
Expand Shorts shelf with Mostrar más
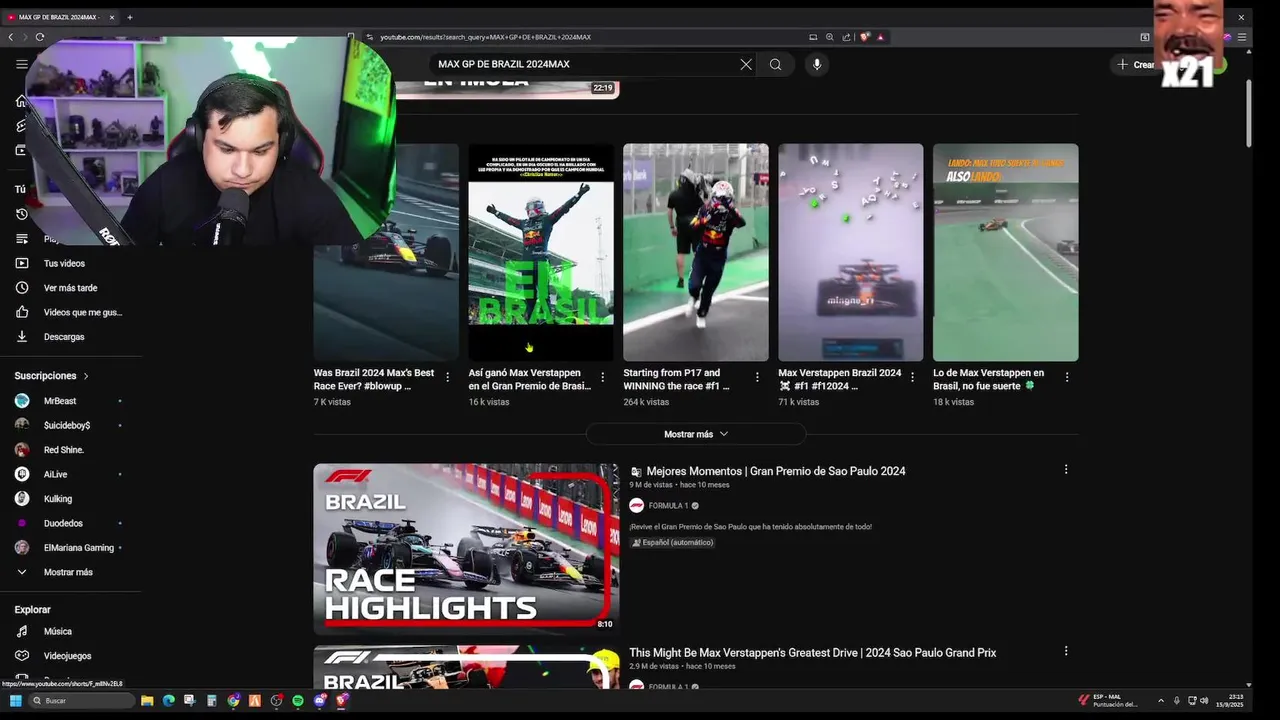(696, 434)
